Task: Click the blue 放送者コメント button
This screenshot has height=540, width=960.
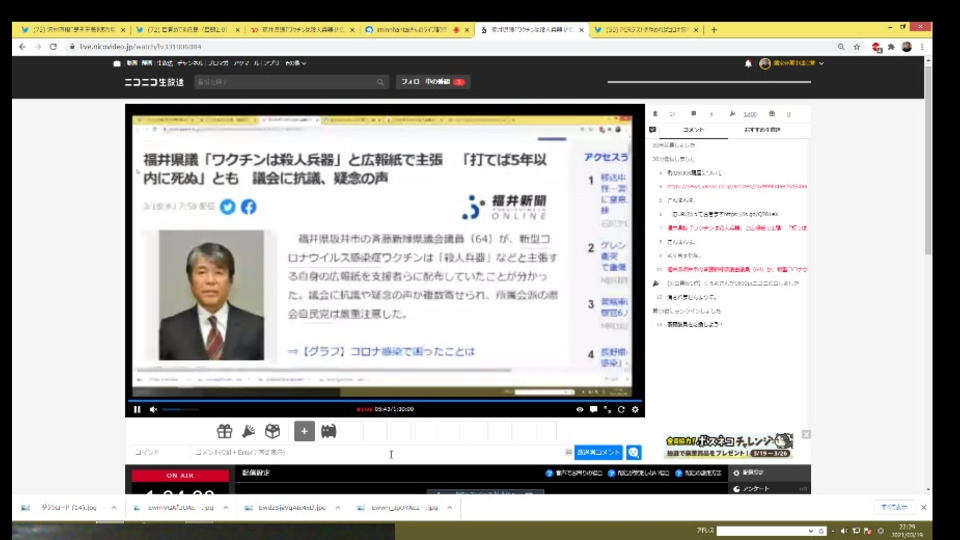Action: click(598, 453)
